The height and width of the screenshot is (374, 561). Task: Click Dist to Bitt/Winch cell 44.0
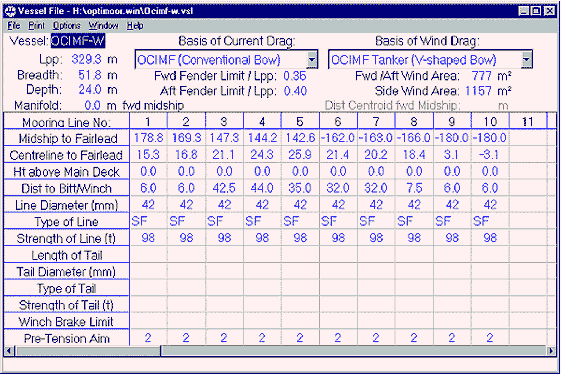pyautogui.click(x=262, y=188)
